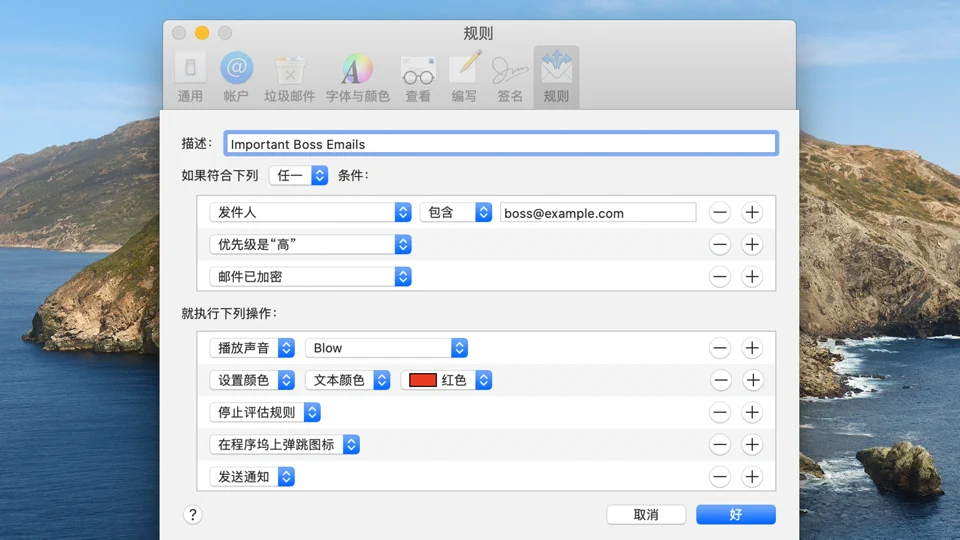Remove the 邮件已加密 condition row
This screenshot has width=960, height=540.
[719, 277]
